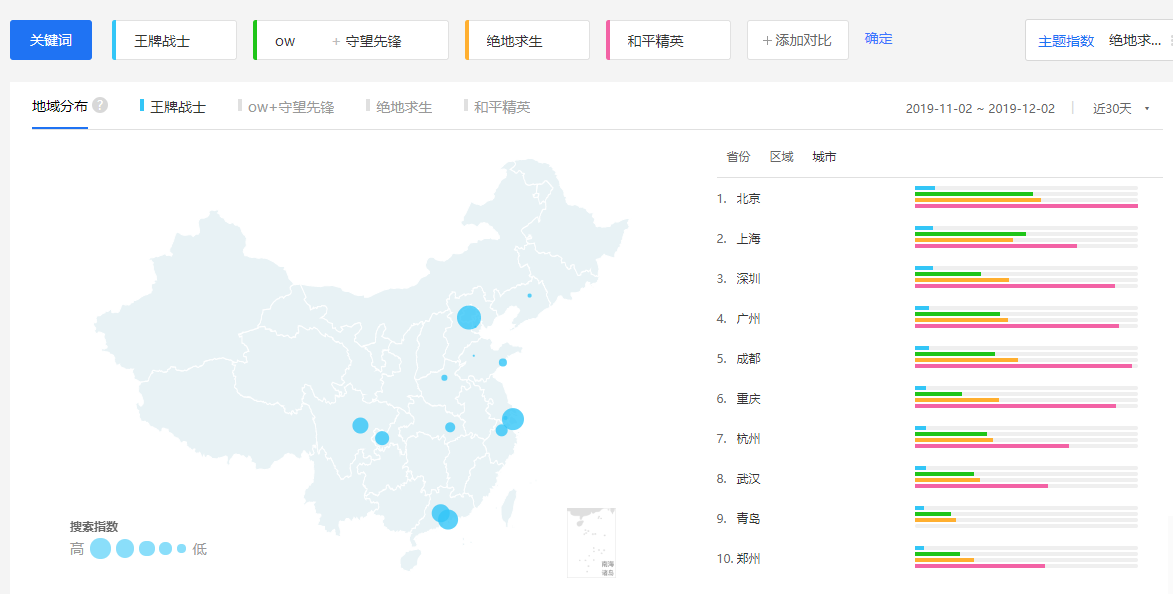Select the 王牌战士 keyword box
Viewport: 1173px width, 594px height.
pyautogui.click(x=174, y=40)
